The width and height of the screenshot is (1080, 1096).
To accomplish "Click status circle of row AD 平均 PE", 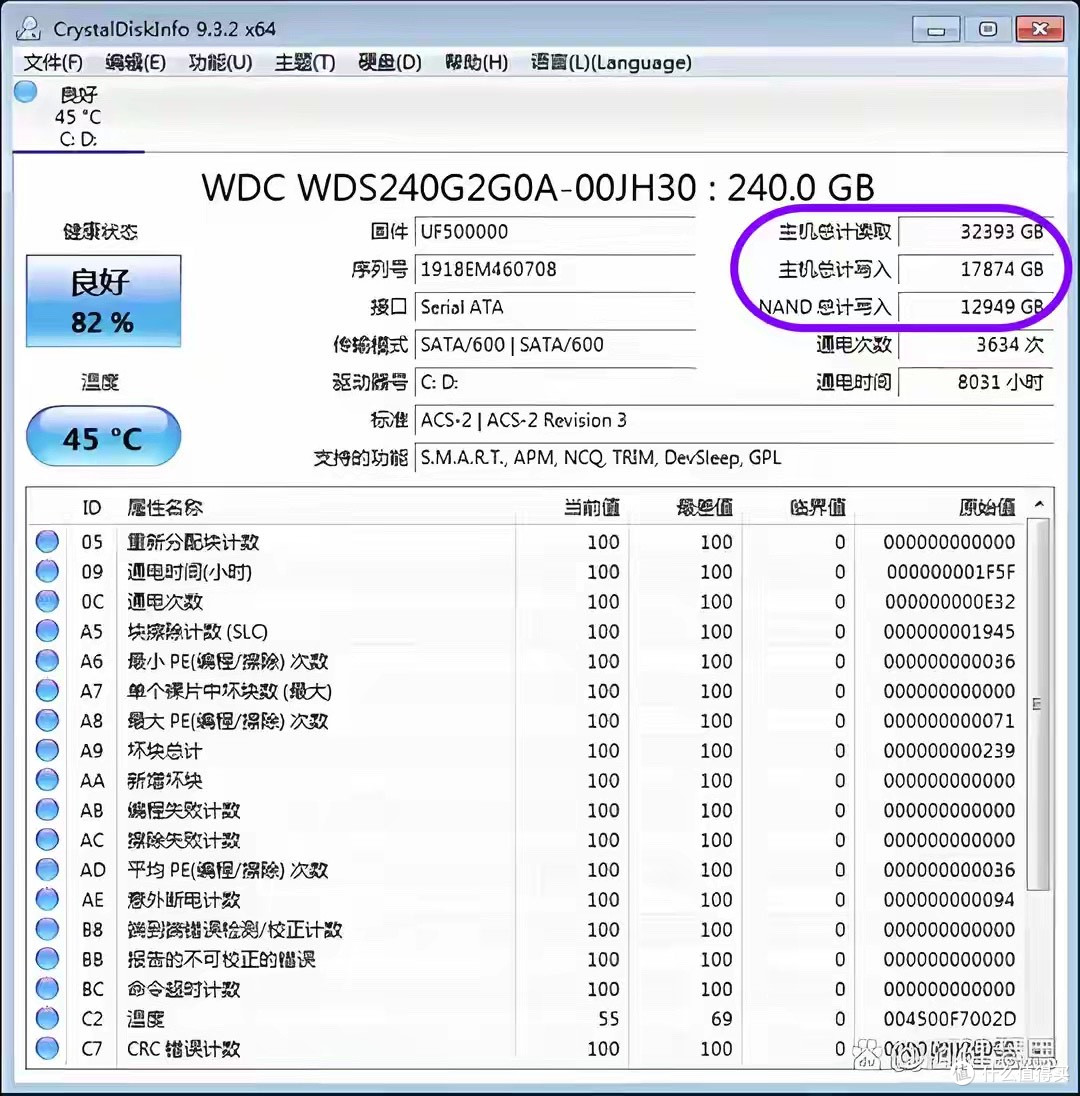I will pyautogui.click(x=47, y=870).
